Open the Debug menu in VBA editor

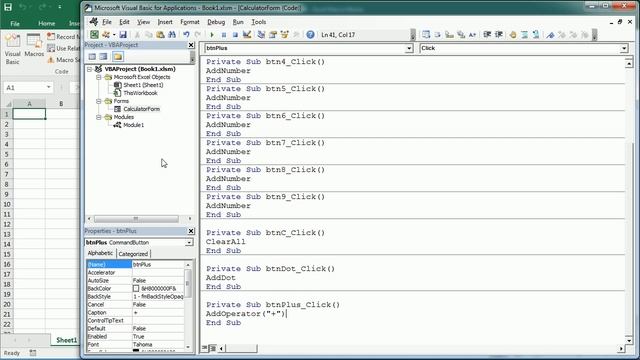(x=216, y=22)
